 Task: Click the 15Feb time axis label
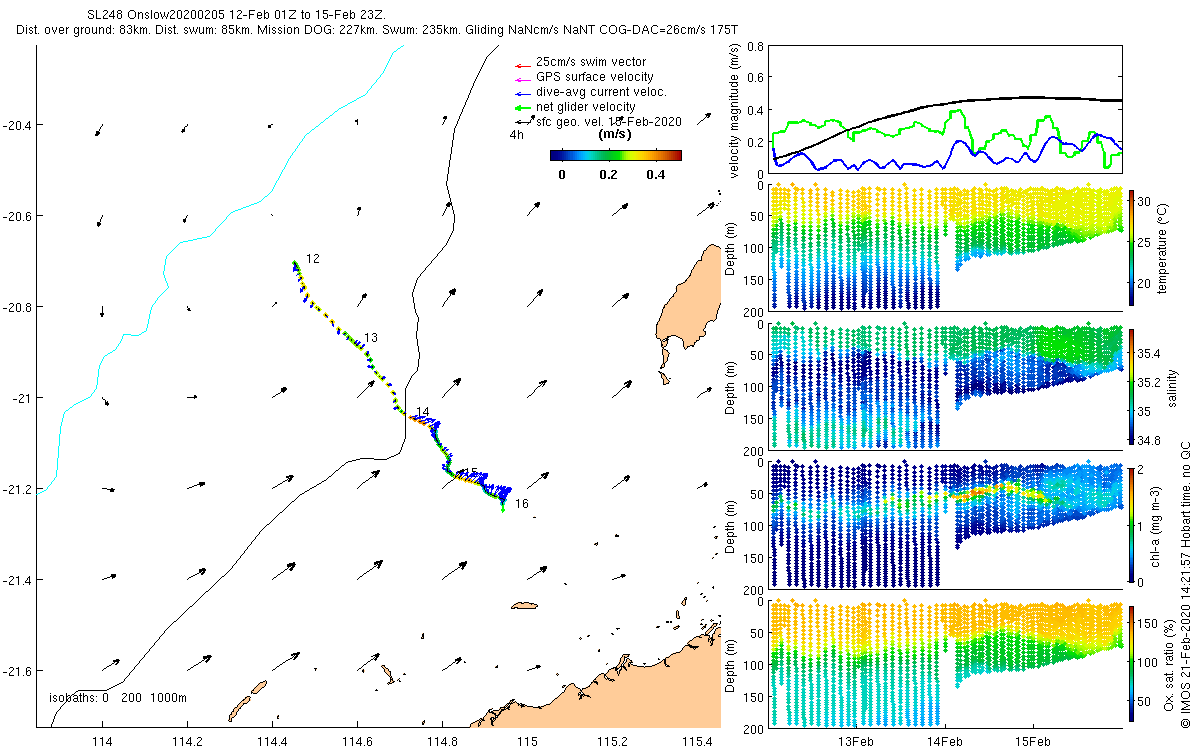click(1034, 741)
